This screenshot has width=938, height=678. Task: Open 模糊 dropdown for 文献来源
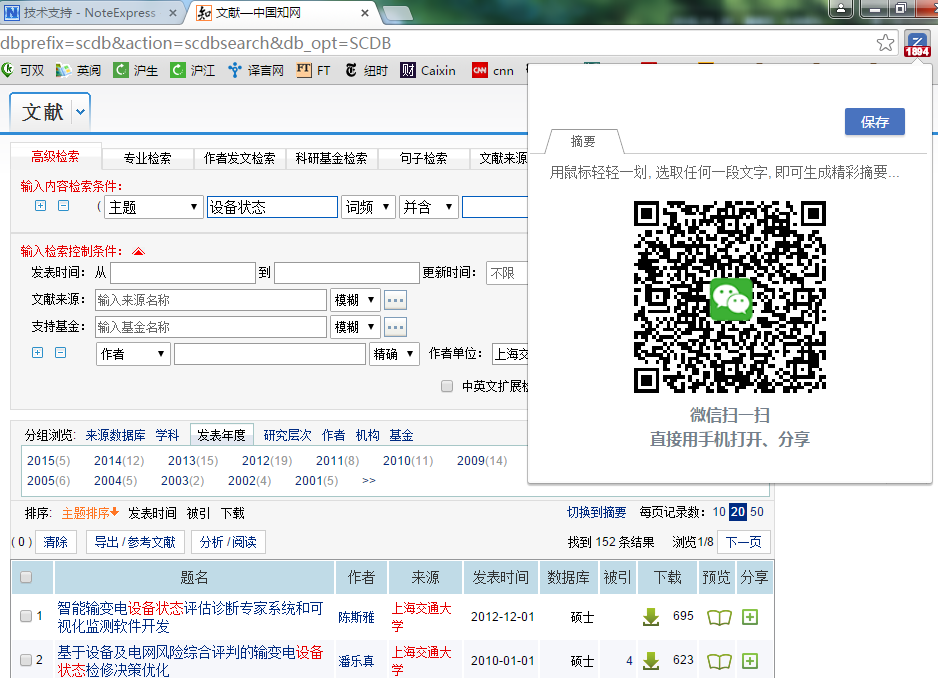(355, 300)
